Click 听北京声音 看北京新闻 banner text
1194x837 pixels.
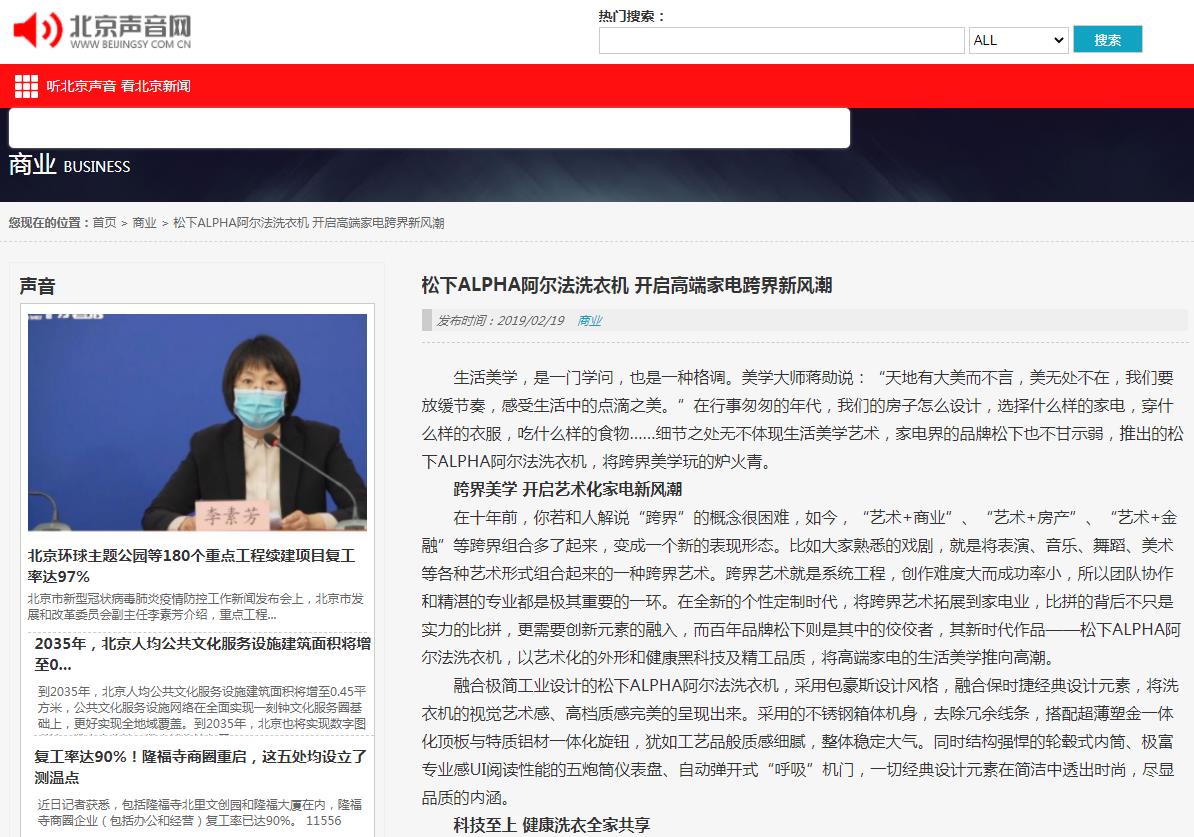pyautogui.click(x=118, y=86)
